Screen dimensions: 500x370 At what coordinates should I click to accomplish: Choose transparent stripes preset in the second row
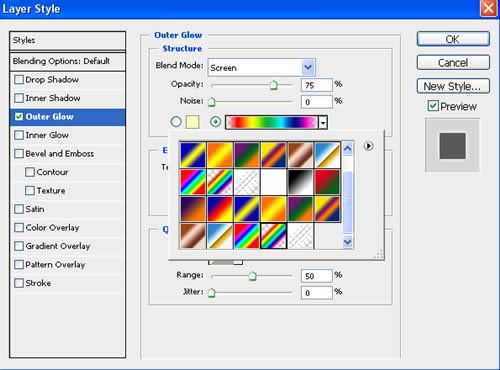(x=246, y=182)
